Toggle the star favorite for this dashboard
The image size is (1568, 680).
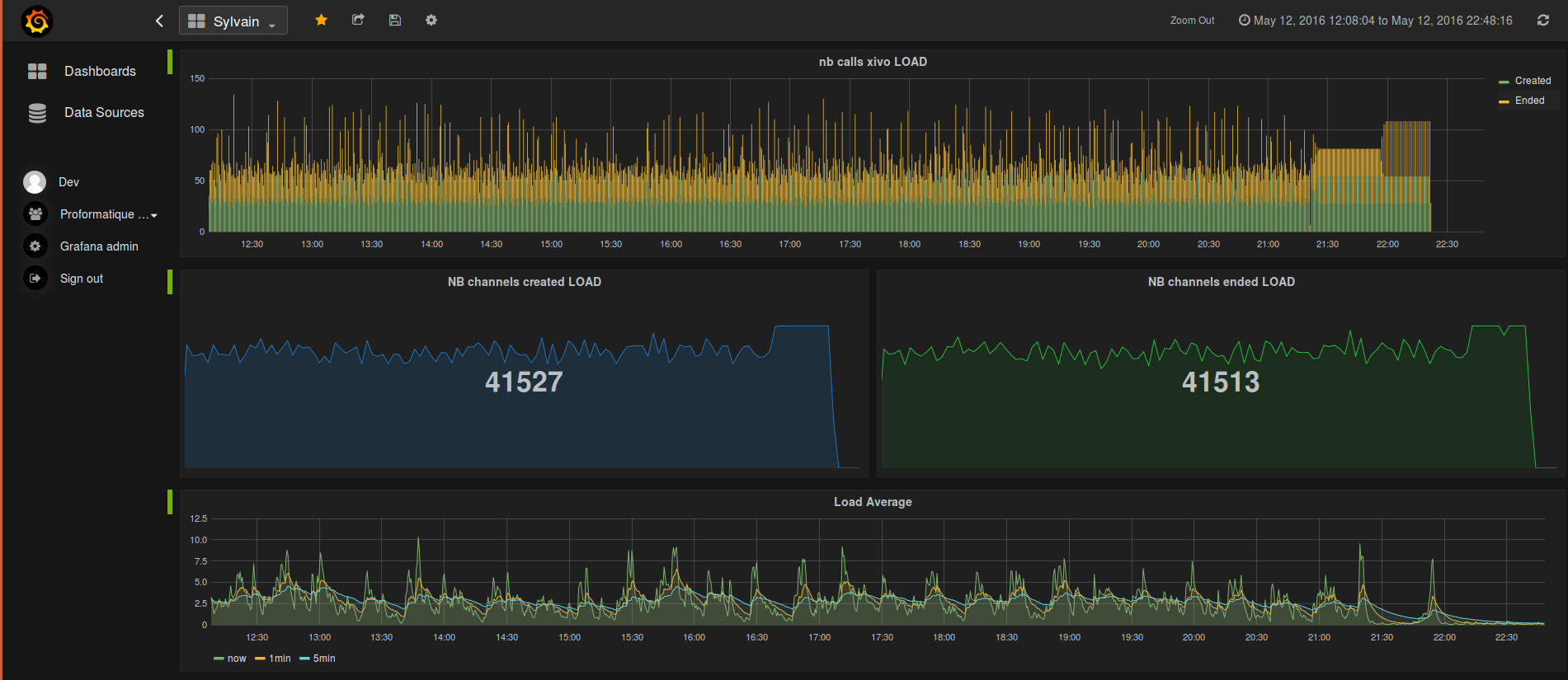(x=321, y=20)
